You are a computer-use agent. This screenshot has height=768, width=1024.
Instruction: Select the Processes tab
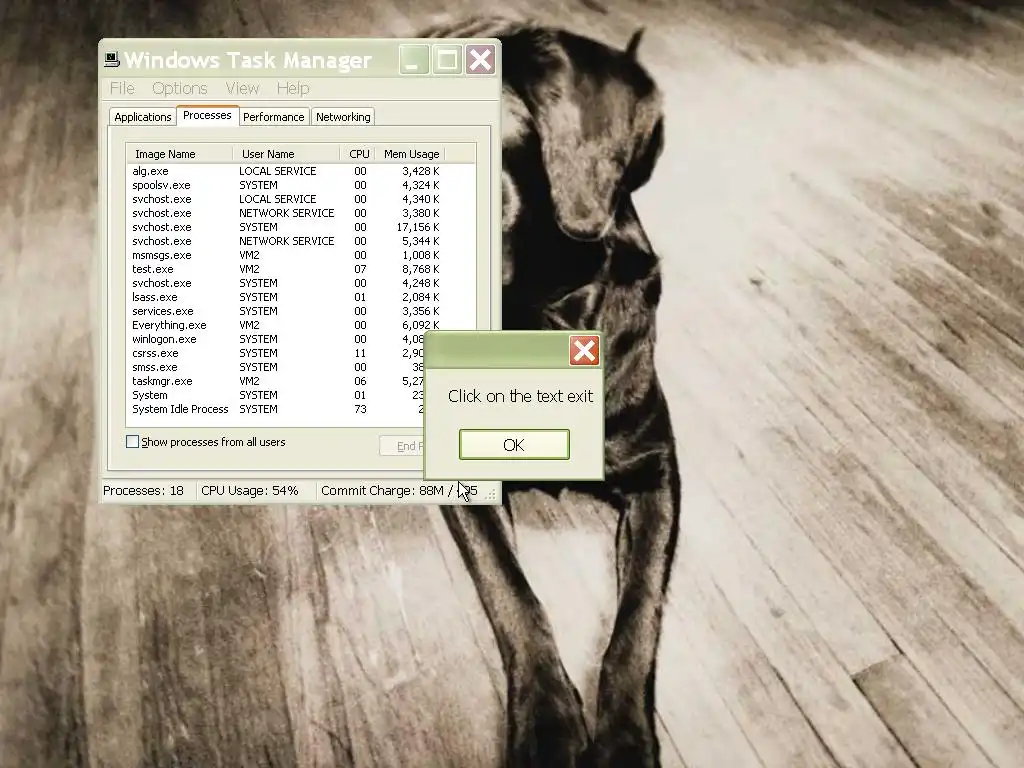tap(207, 115)
